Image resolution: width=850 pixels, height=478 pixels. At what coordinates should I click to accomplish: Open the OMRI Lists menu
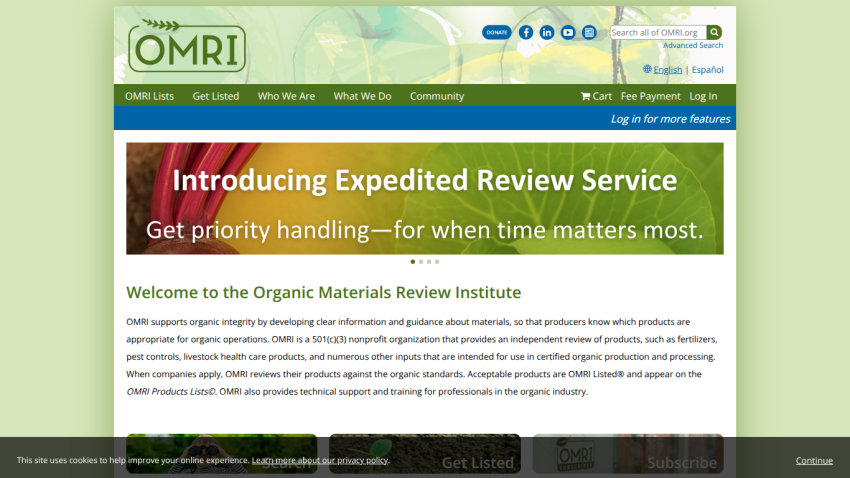pyautogui.click(x=150, y=96)
